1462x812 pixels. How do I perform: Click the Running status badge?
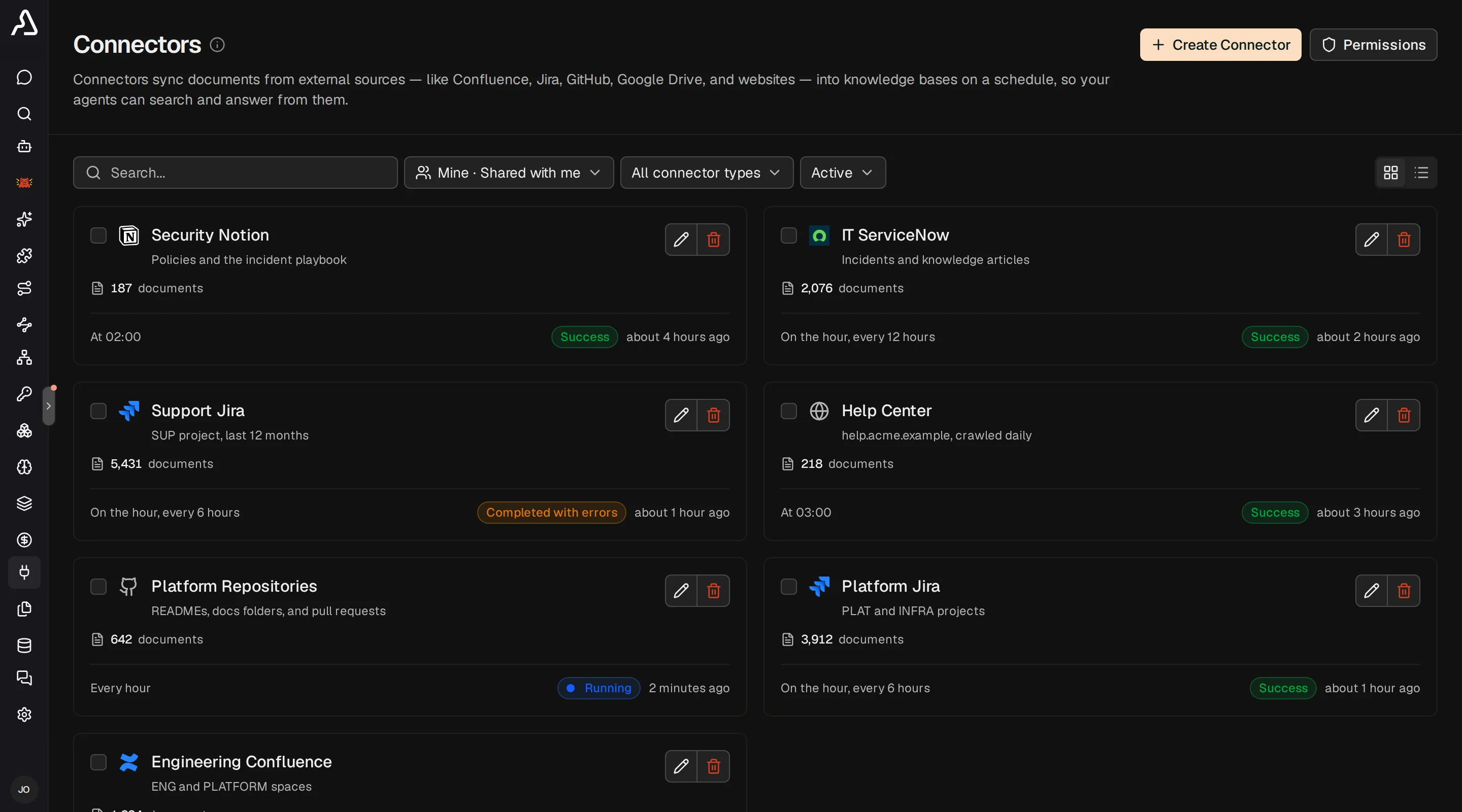point(598,688)
